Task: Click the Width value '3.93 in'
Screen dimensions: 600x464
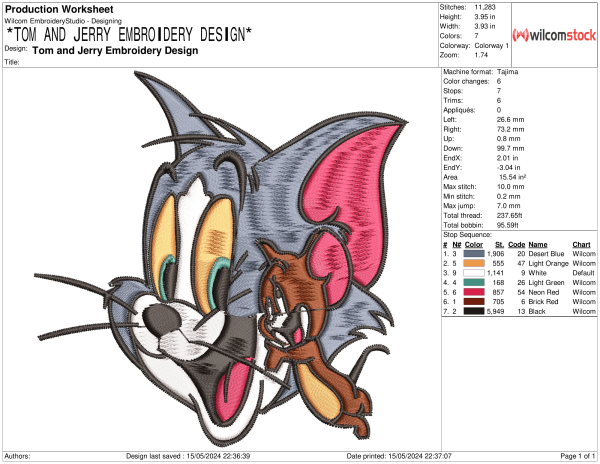Action: click(x=485, y=26)
